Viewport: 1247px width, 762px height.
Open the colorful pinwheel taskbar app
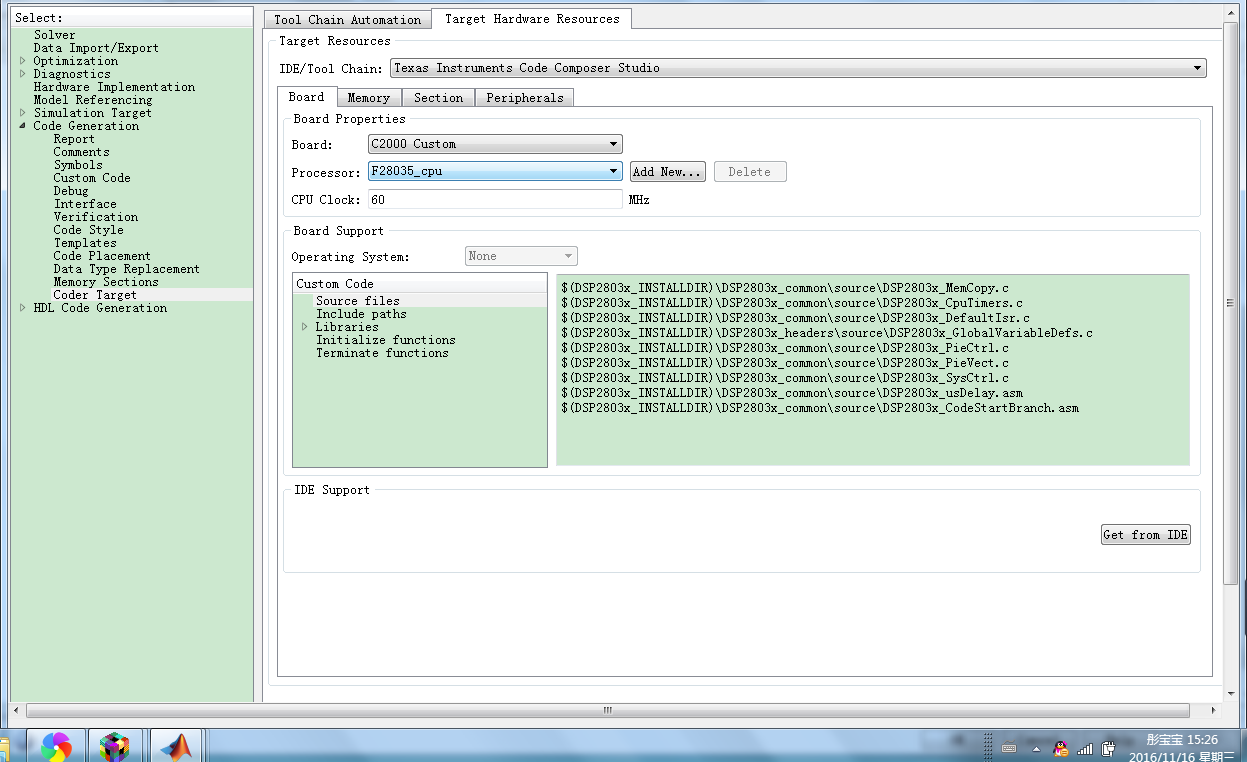click(56, 746)
